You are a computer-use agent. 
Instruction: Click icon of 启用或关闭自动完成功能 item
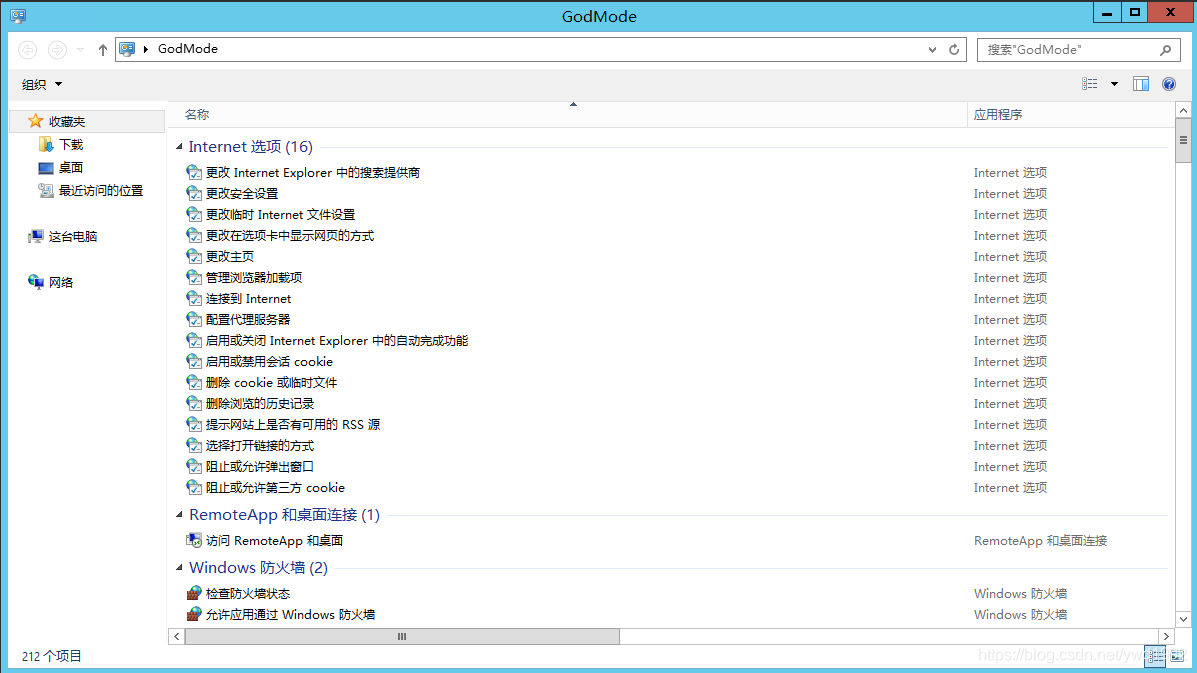point(194,340)
